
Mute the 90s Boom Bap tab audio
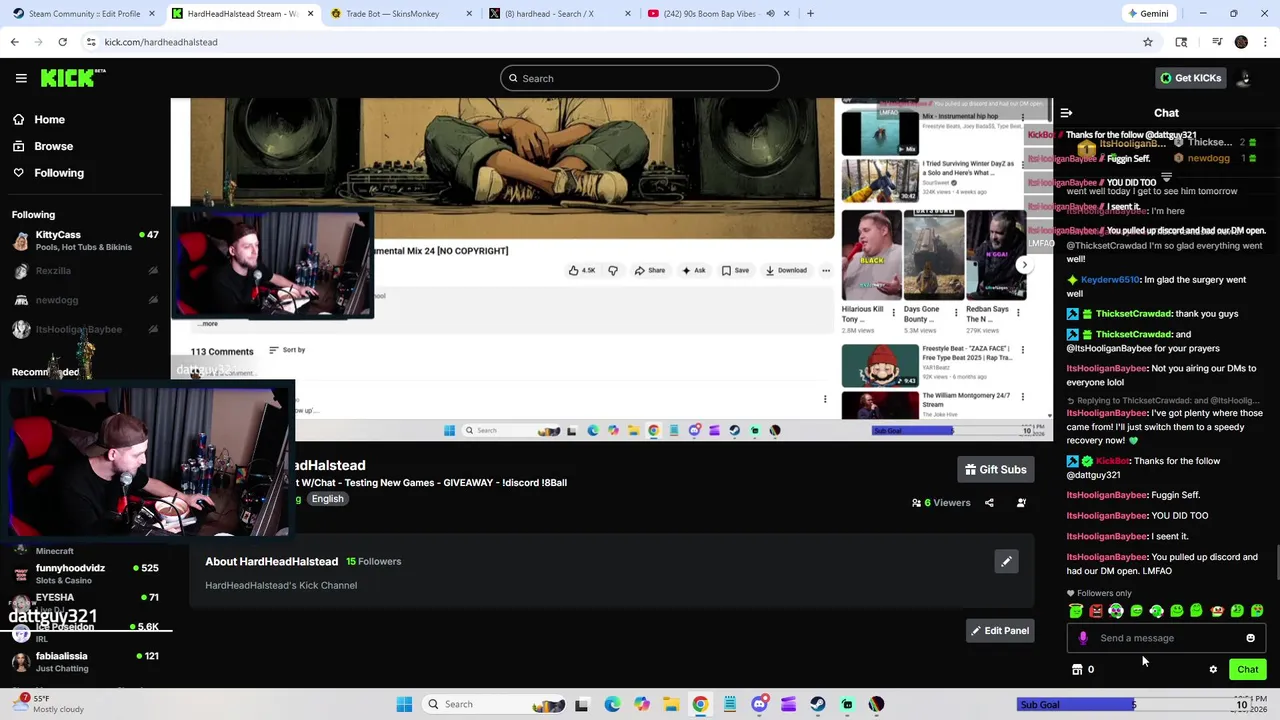770,14
